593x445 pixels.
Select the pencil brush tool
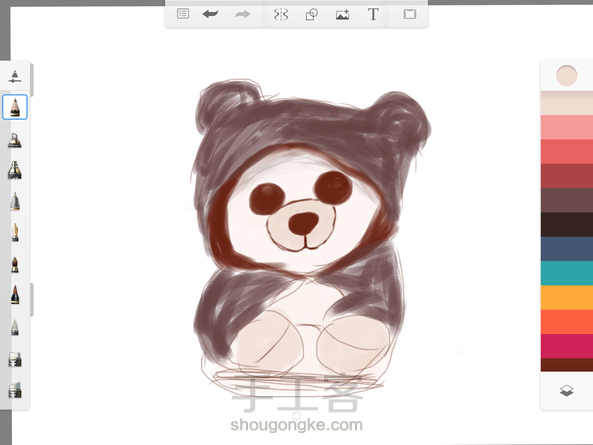15,107
